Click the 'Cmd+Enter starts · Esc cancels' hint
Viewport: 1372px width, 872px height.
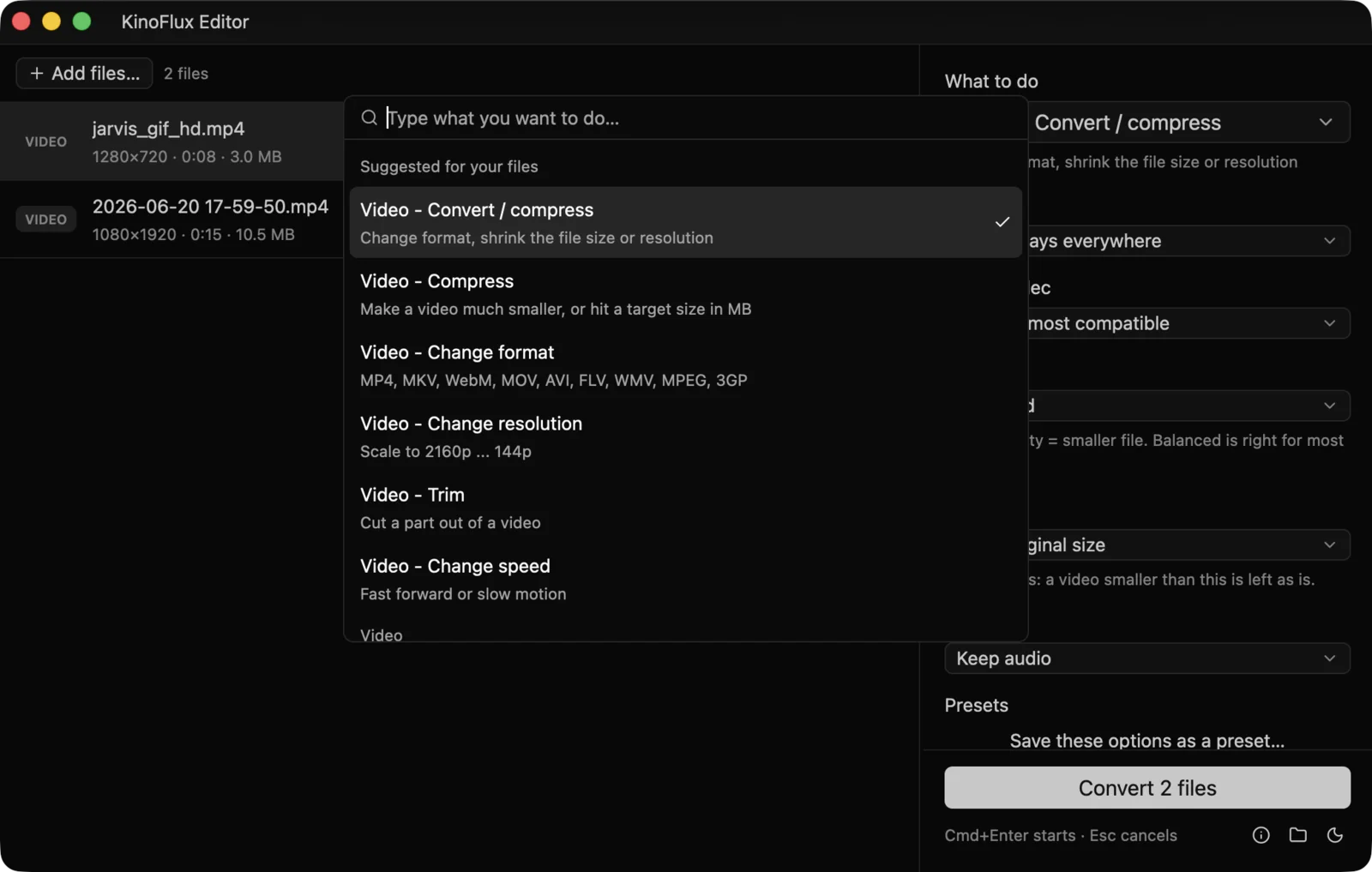click(x=1061, y=835)
